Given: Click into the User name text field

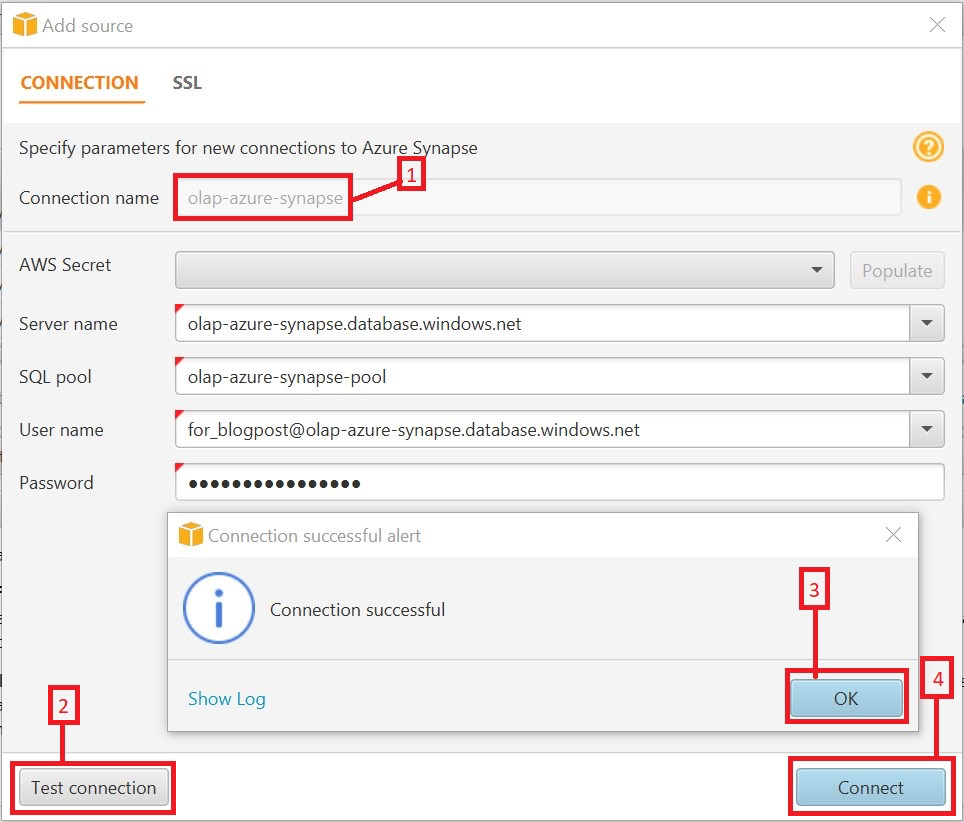Looking at the screenshot, I should pos(542,429).
